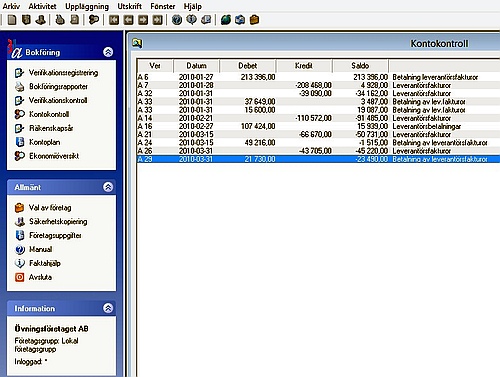Image resolution: width=500 pixels, height=377 pixels.
Task: Click the Faktahjälp info icon
Action: [x=20, y=263]
